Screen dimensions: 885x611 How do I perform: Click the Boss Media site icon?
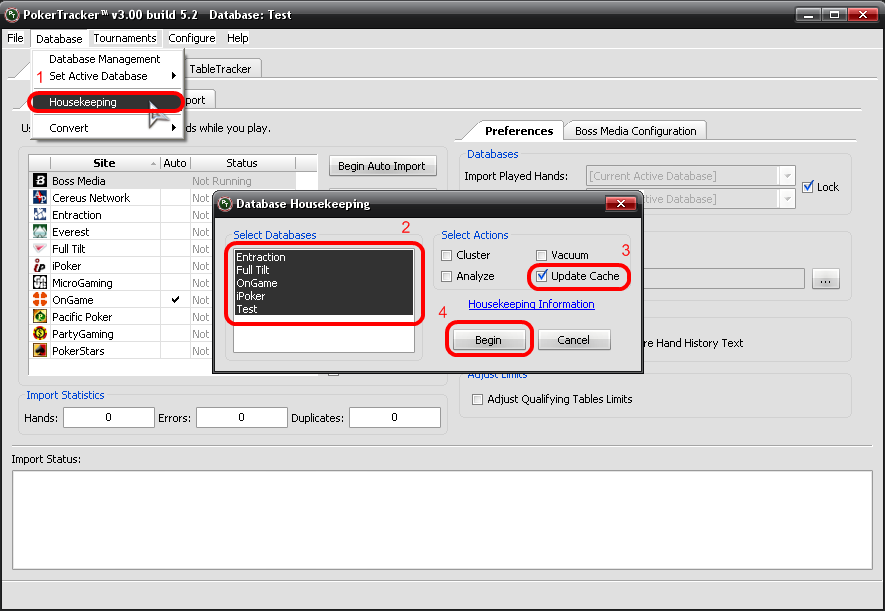(x=40, y=181)
